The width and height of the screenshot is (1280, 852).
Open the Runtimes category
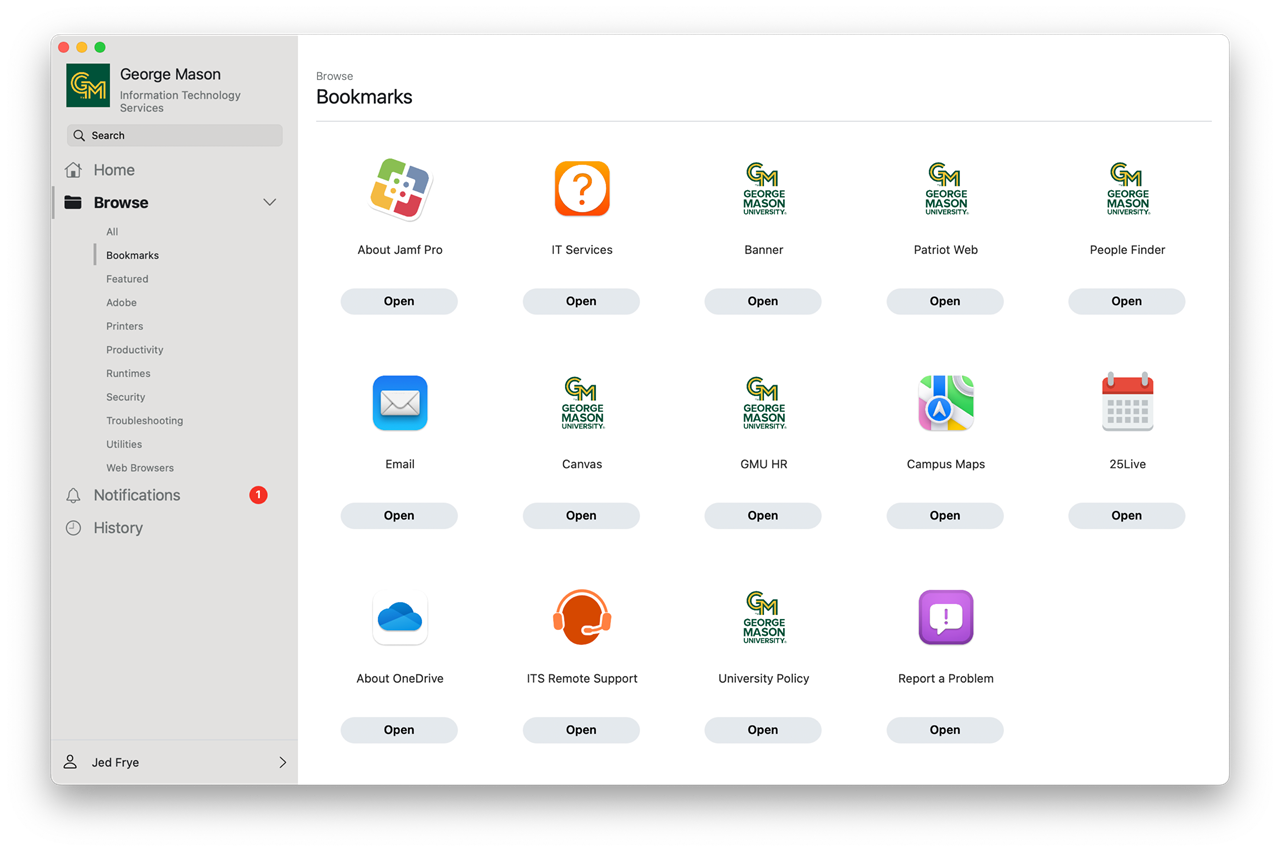[x=128, y=373]
